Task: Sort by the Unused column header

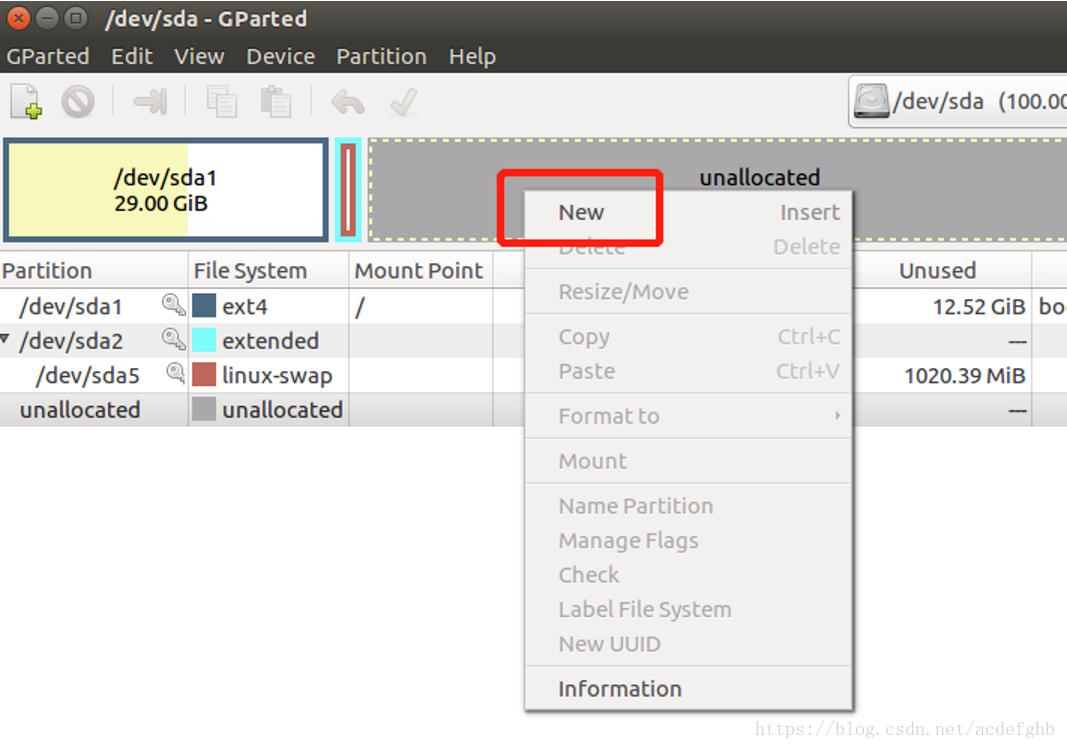Action: (x=942, y=271)
